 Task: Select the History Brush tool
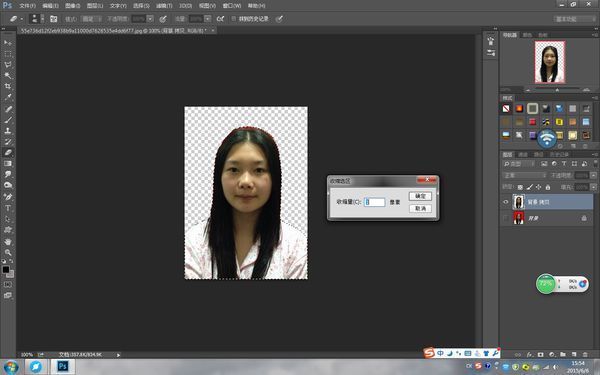8,142
